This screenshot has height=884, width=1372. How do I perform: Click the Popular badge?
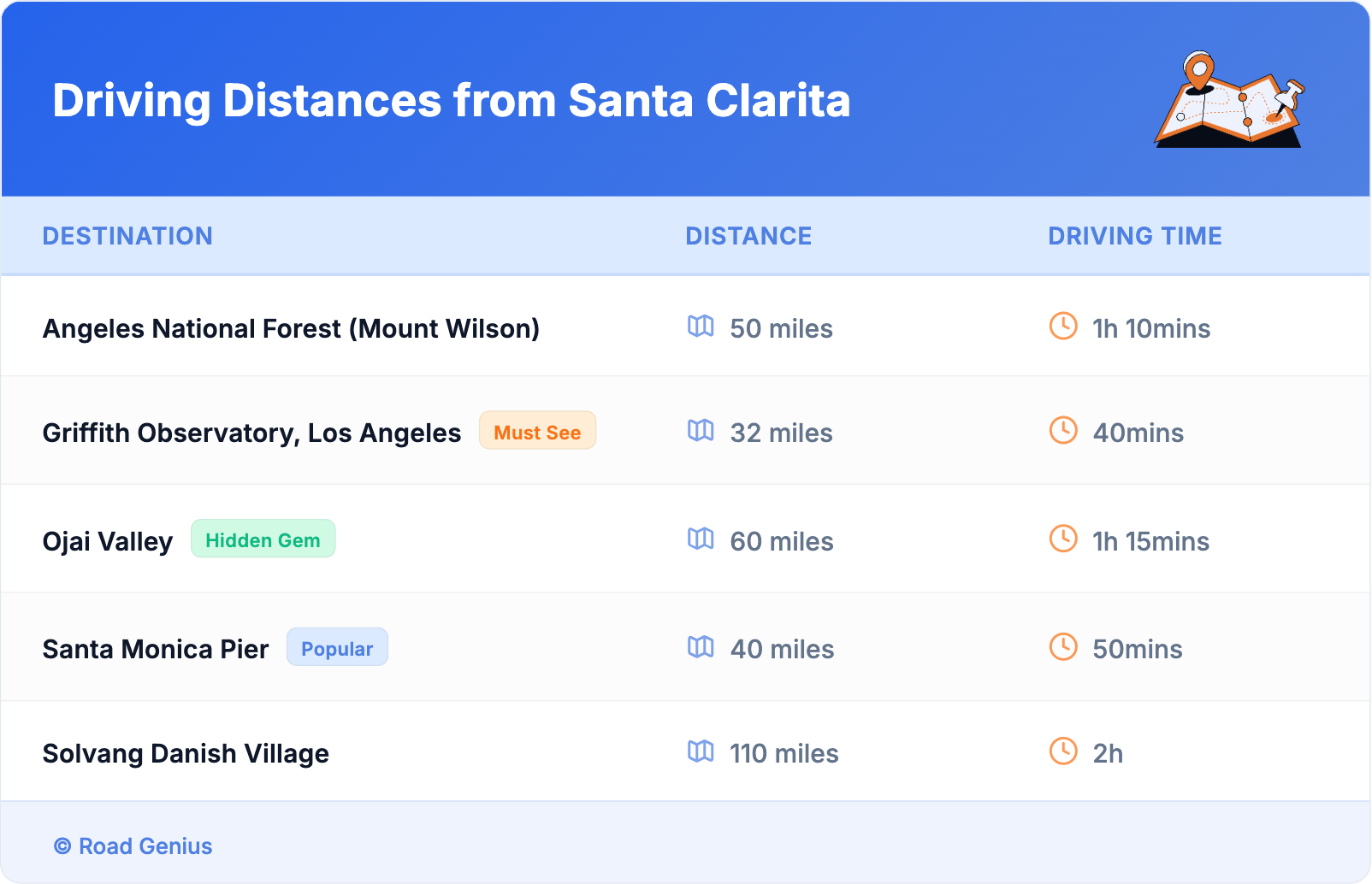pyautogui.click(x=337, y=648)
